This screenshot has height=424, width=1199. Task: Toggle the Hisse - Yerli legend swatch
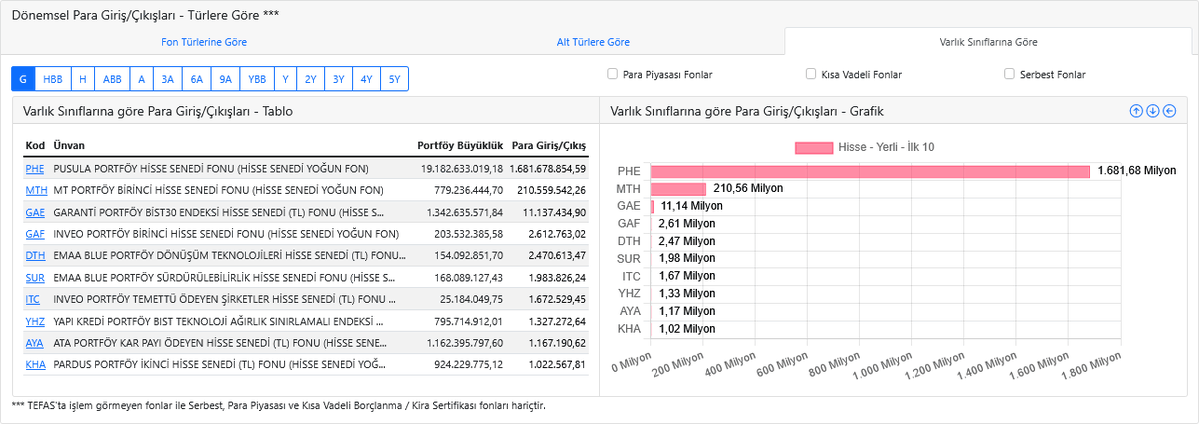814,148
